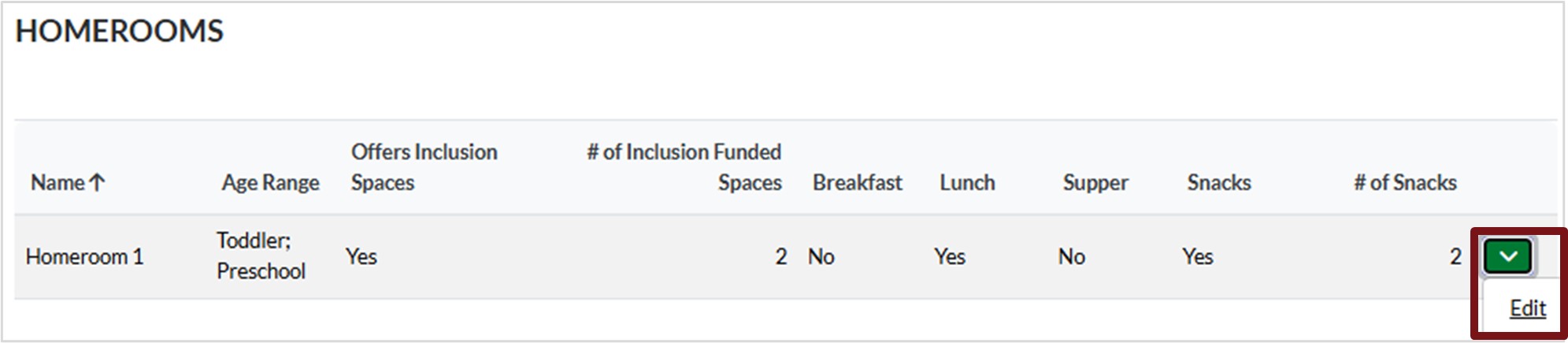Click the Breakfast column header

tap(857, 183)
